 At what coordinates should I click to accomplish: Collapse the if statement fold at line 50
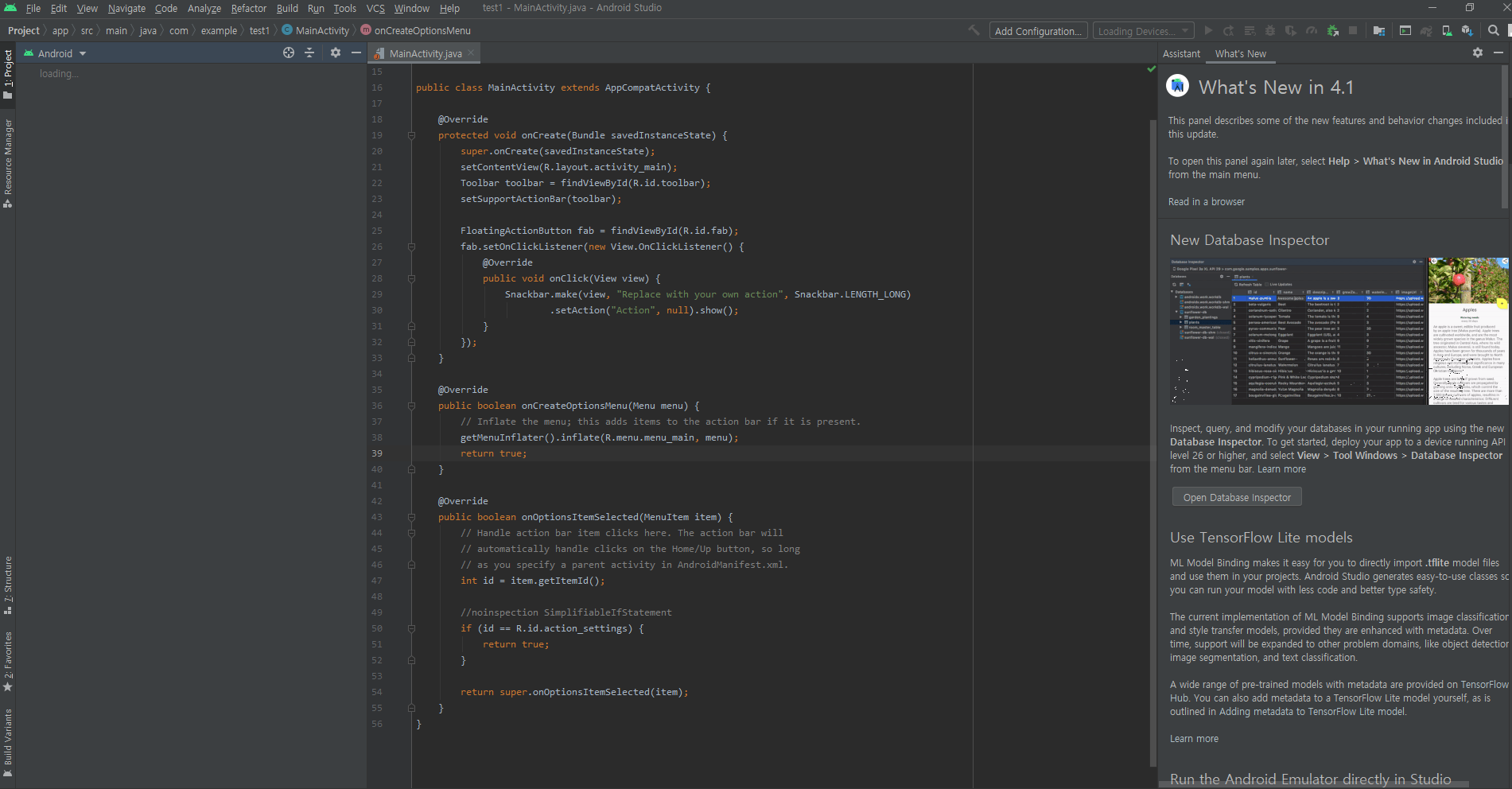coord(411,628)
